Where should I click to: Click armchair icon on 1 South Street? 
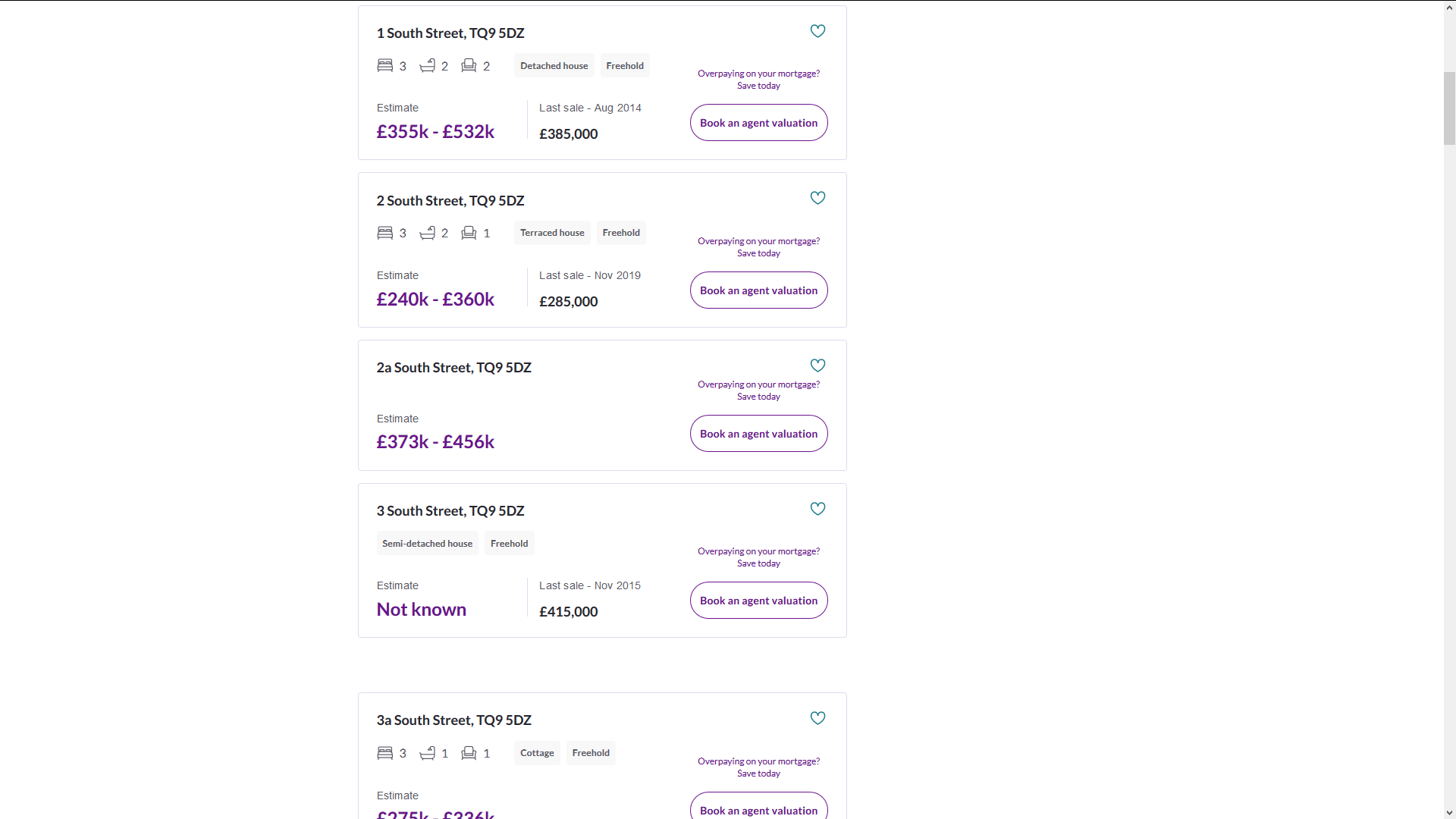pos(469,65)
